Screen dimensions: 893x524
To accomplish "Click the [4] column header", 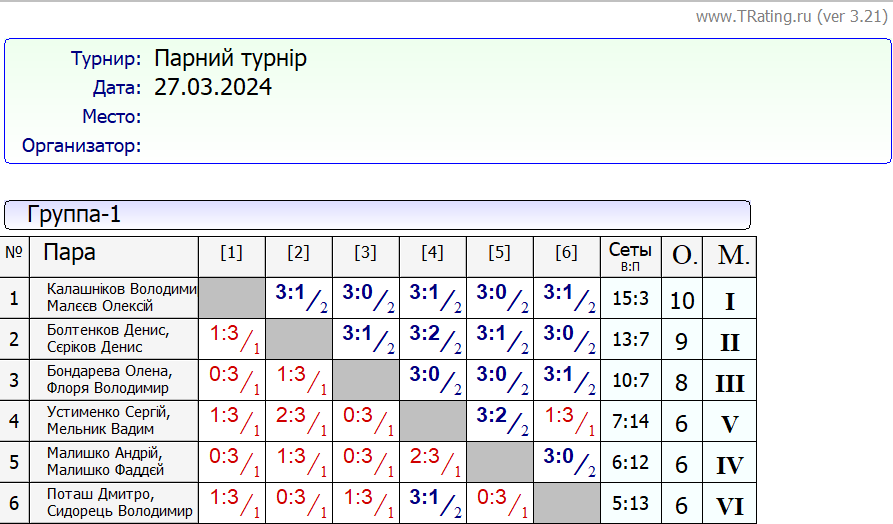I will tap(432, 253).
